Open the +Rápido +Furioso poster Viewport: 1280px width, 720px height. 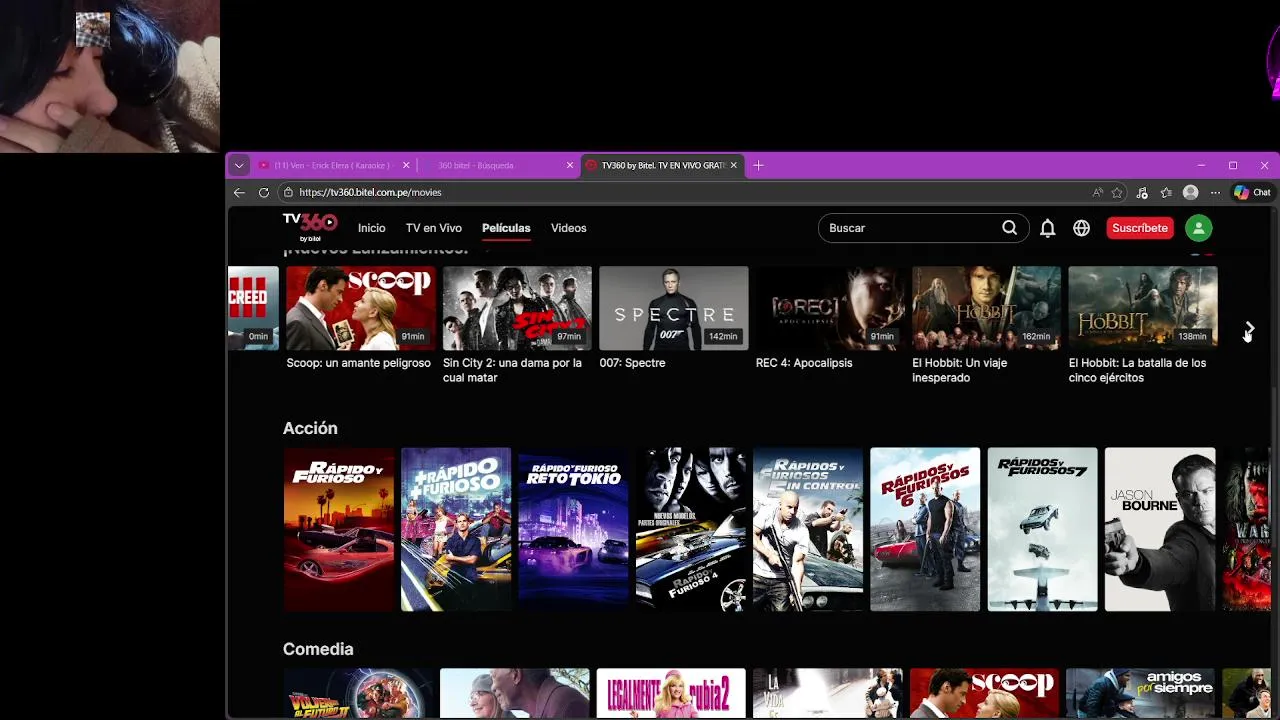pyautogui.click(x=456, y=529)
